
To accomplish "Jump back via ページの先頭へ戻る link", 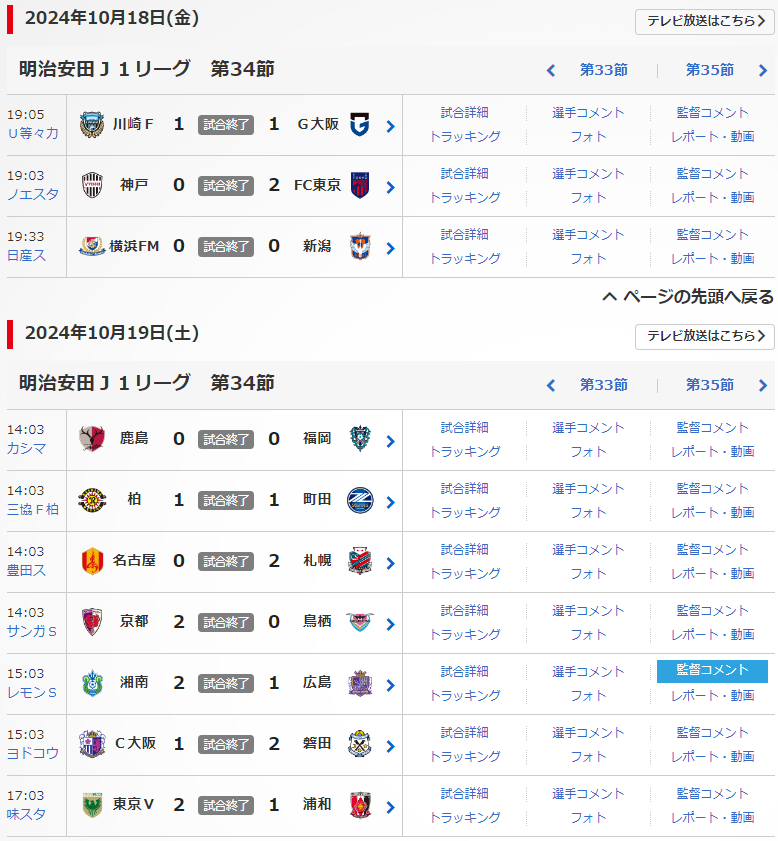I will pos(688,297).
